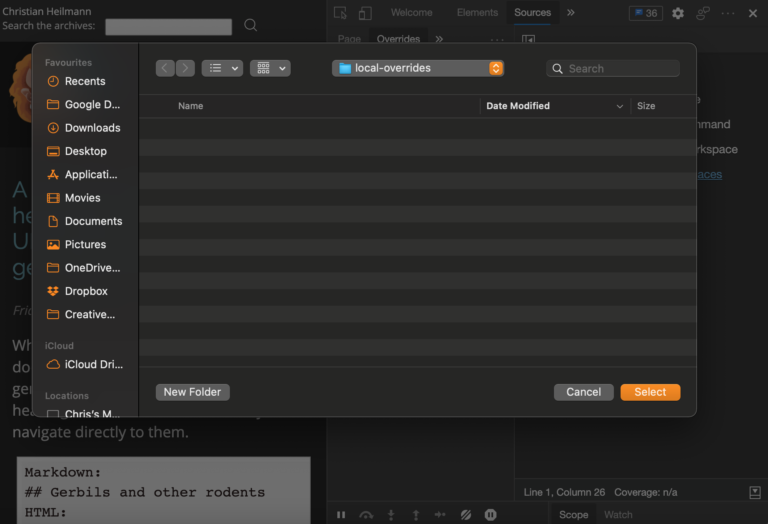This screenshot has width=768, height=524.
Task: Click the Pictures image icon
Action: pyautogui.click(x=53, y=244)
